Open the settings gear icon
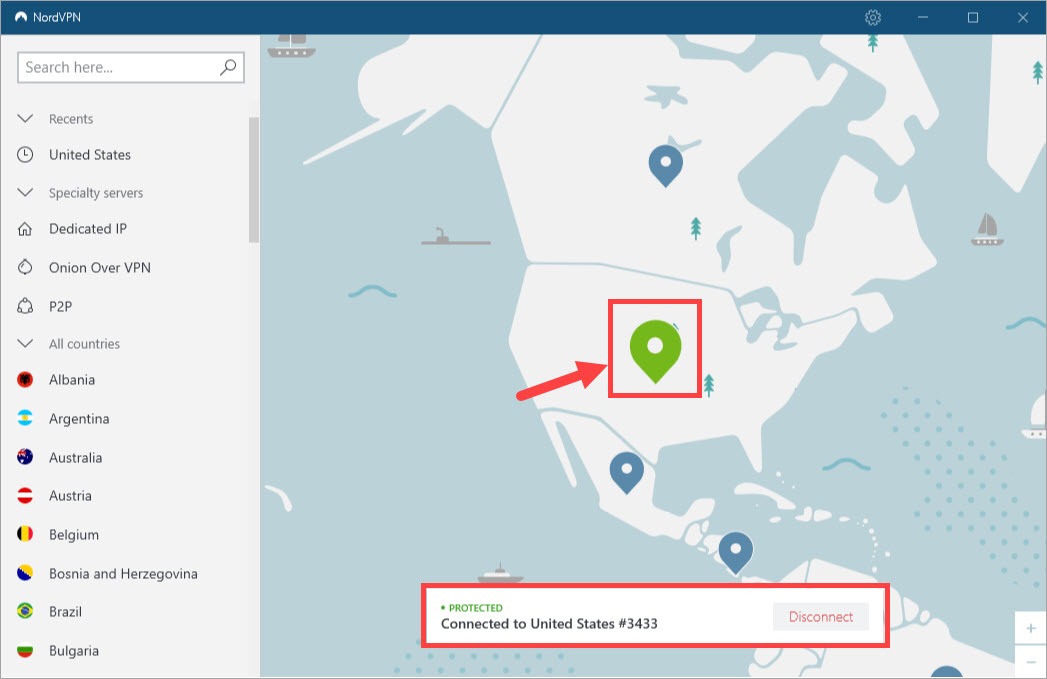This screenshot has height=679, width=1047. pyautogui.click(x=873, y=17)
